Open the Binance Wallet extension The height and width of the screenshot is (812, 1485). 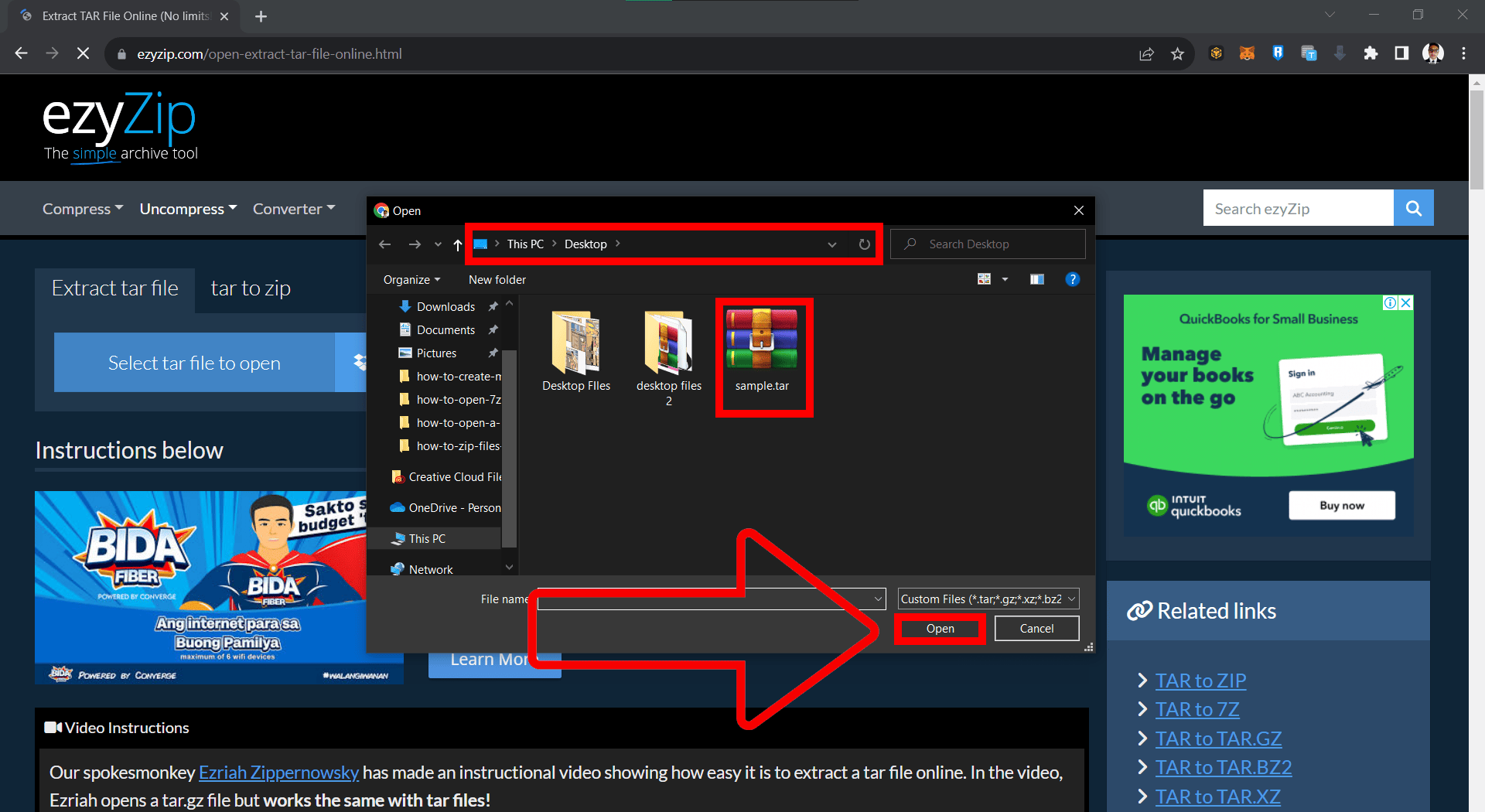(x=1216, y=53)
